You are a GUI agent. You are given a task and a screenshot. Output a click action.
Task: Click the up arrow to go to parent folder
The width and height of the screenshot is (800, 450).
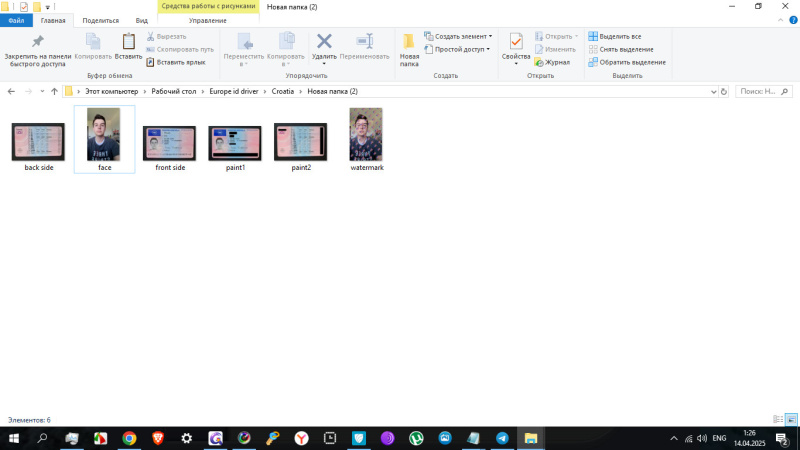pos(54,91)
